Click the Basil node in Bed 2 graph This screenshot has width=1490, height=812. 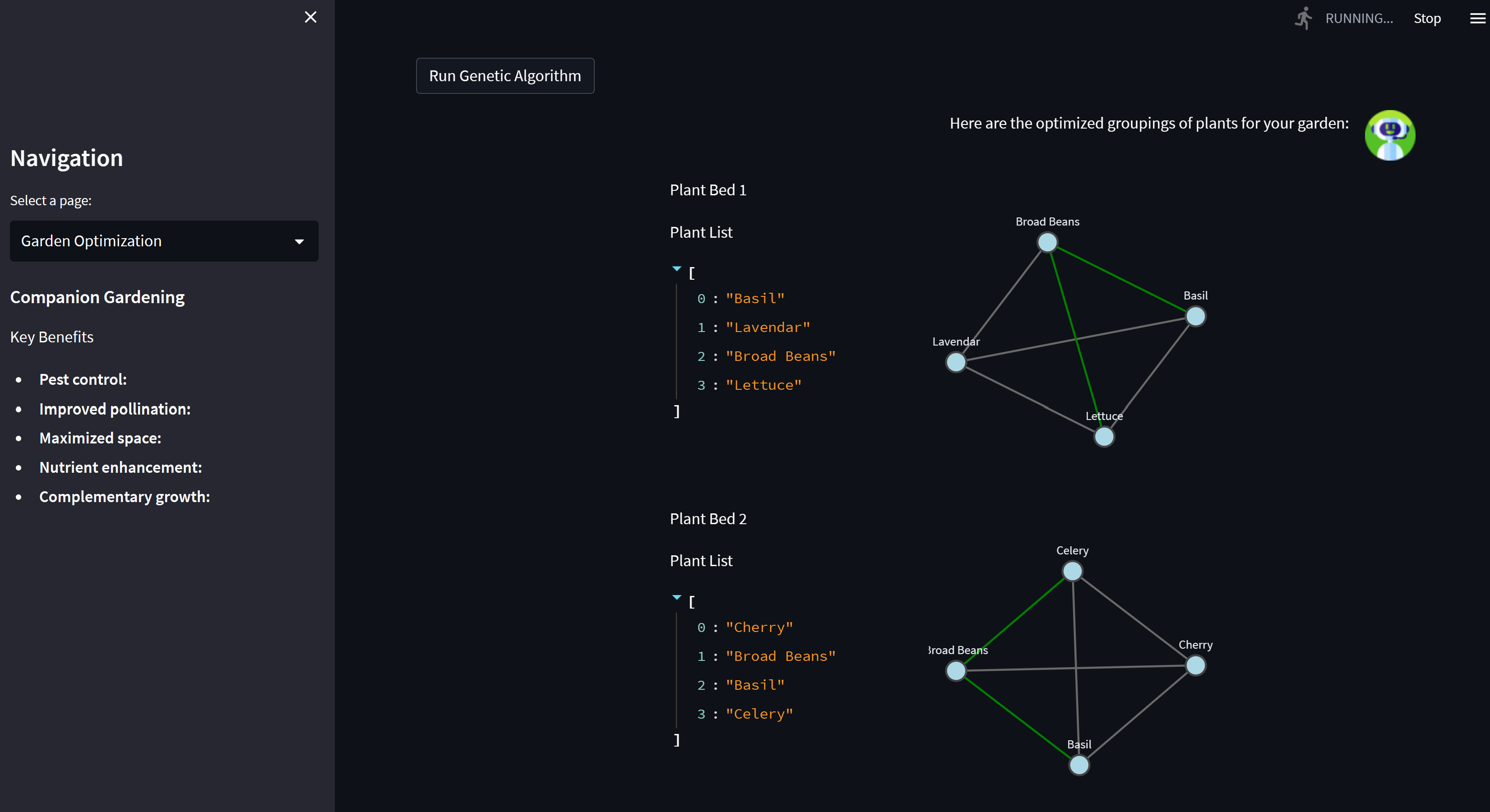[x=1079, y=765]
